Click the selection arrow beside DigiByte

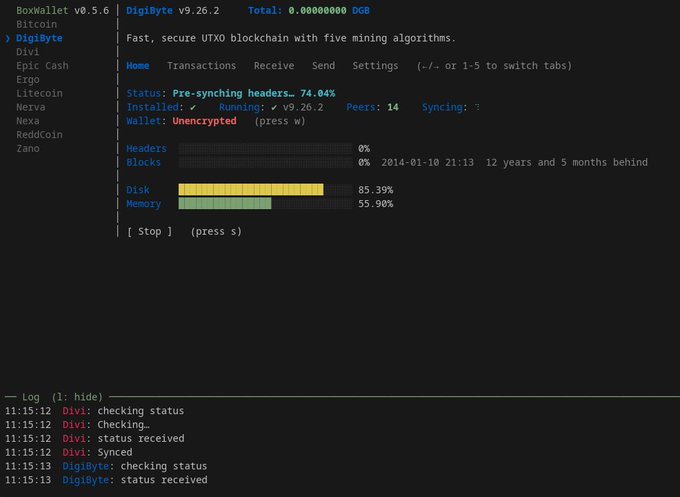(8, 38)
